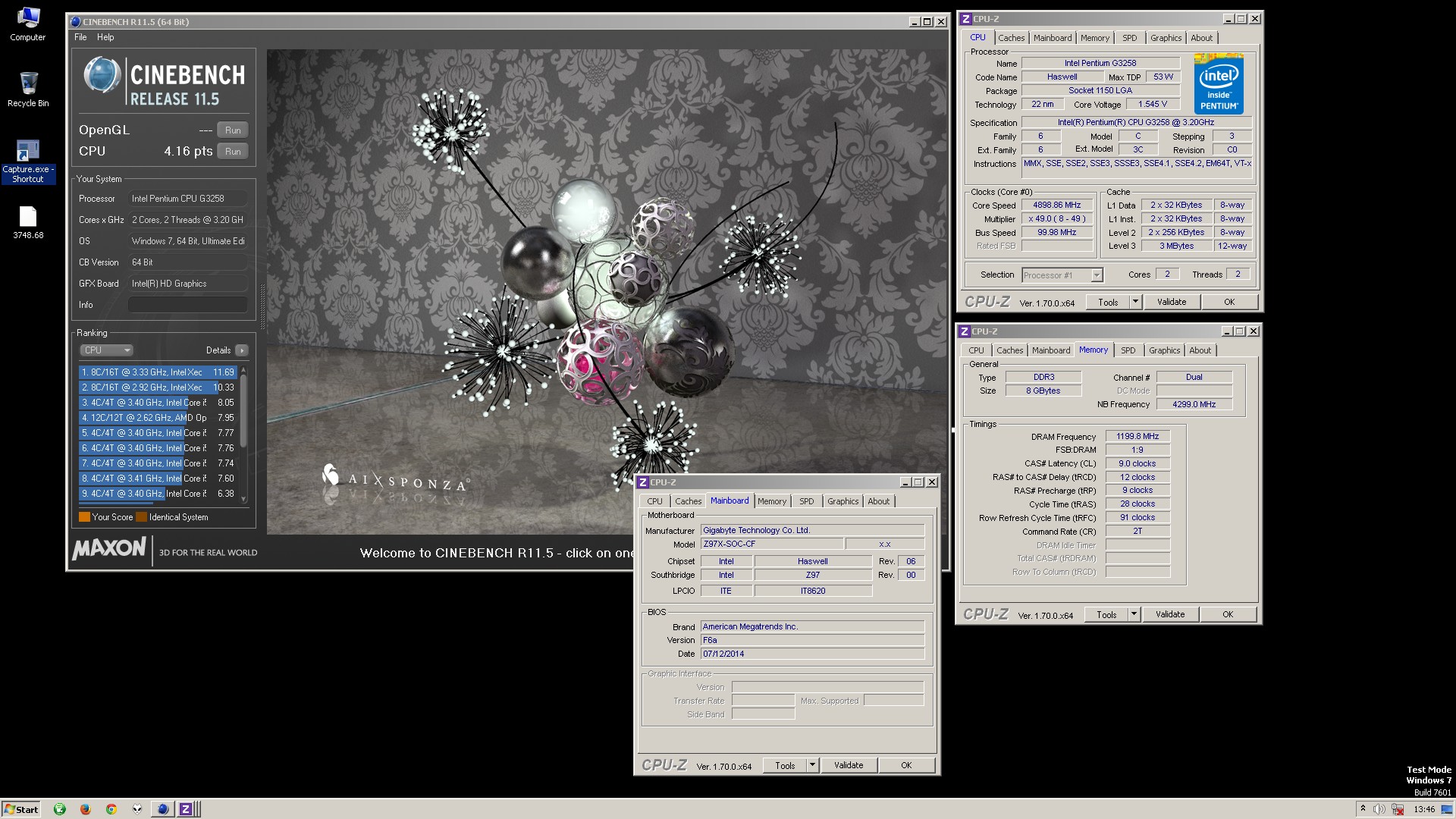Image resolution: width=1456 pixels, height=819 pixels.
Task: Click Validate in Mainboard CPU-Z window
Action: (x=849, y=765)
